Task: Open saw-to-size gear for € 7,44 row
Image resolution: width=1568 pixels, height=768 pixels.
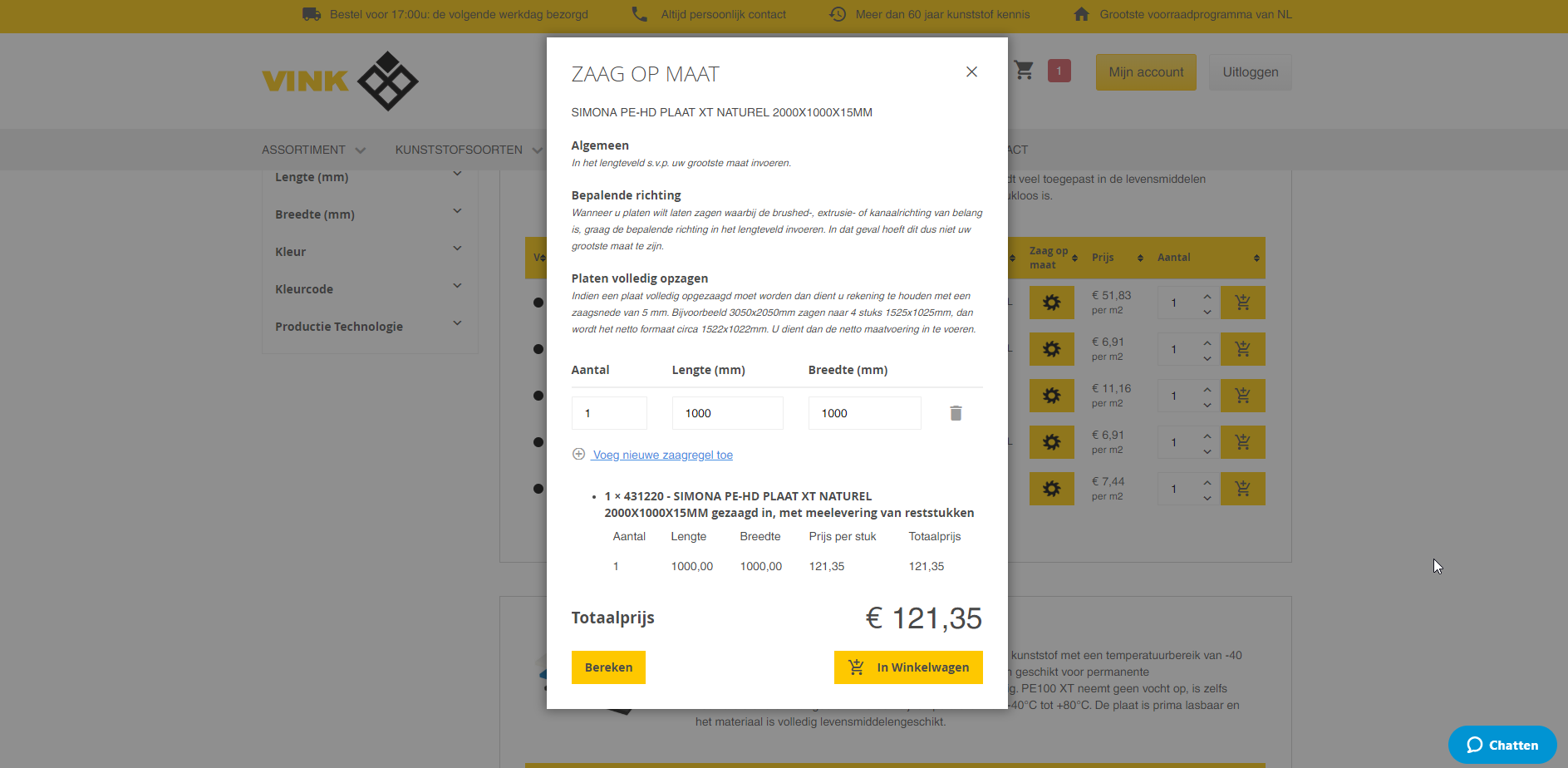Action: pos(1052,489)
